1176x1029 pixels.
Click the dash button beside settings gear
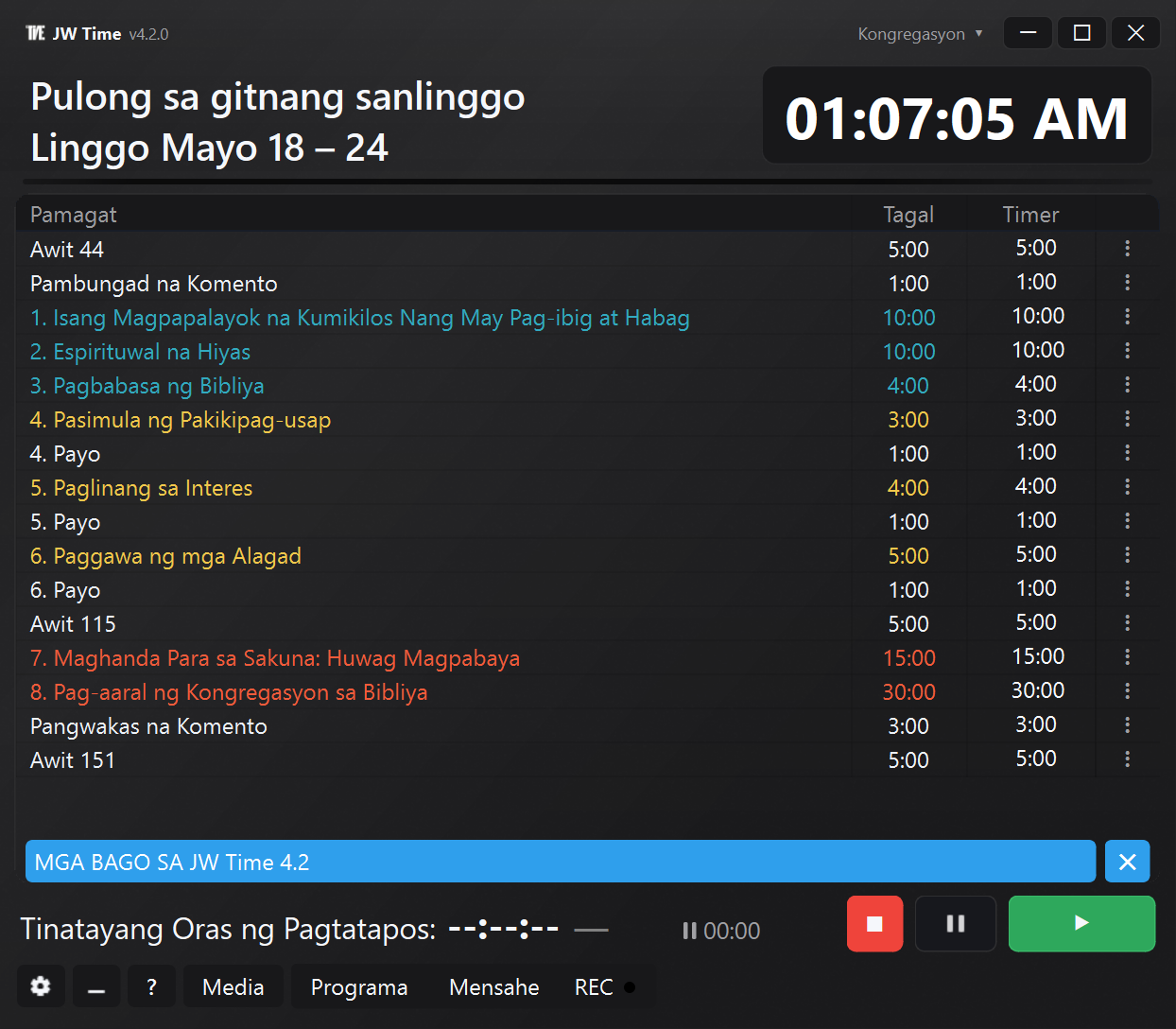(x=95, y=986)
